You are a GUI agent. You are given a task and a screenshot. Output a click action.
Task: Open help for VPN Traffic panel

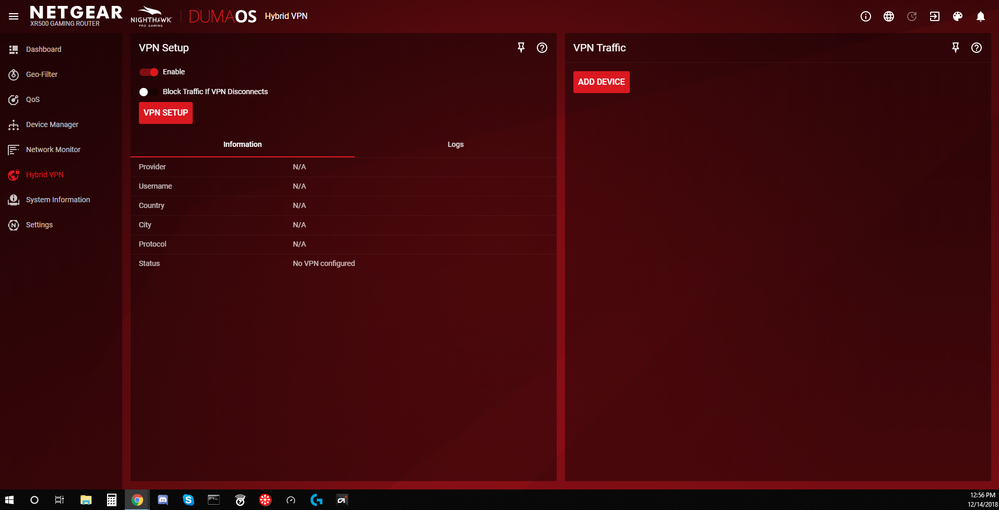(976, 48)
